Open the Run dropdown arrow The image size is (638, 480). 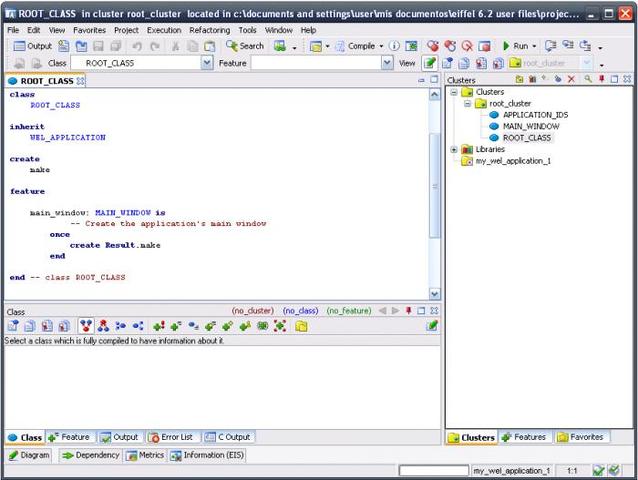pos(534,46)
